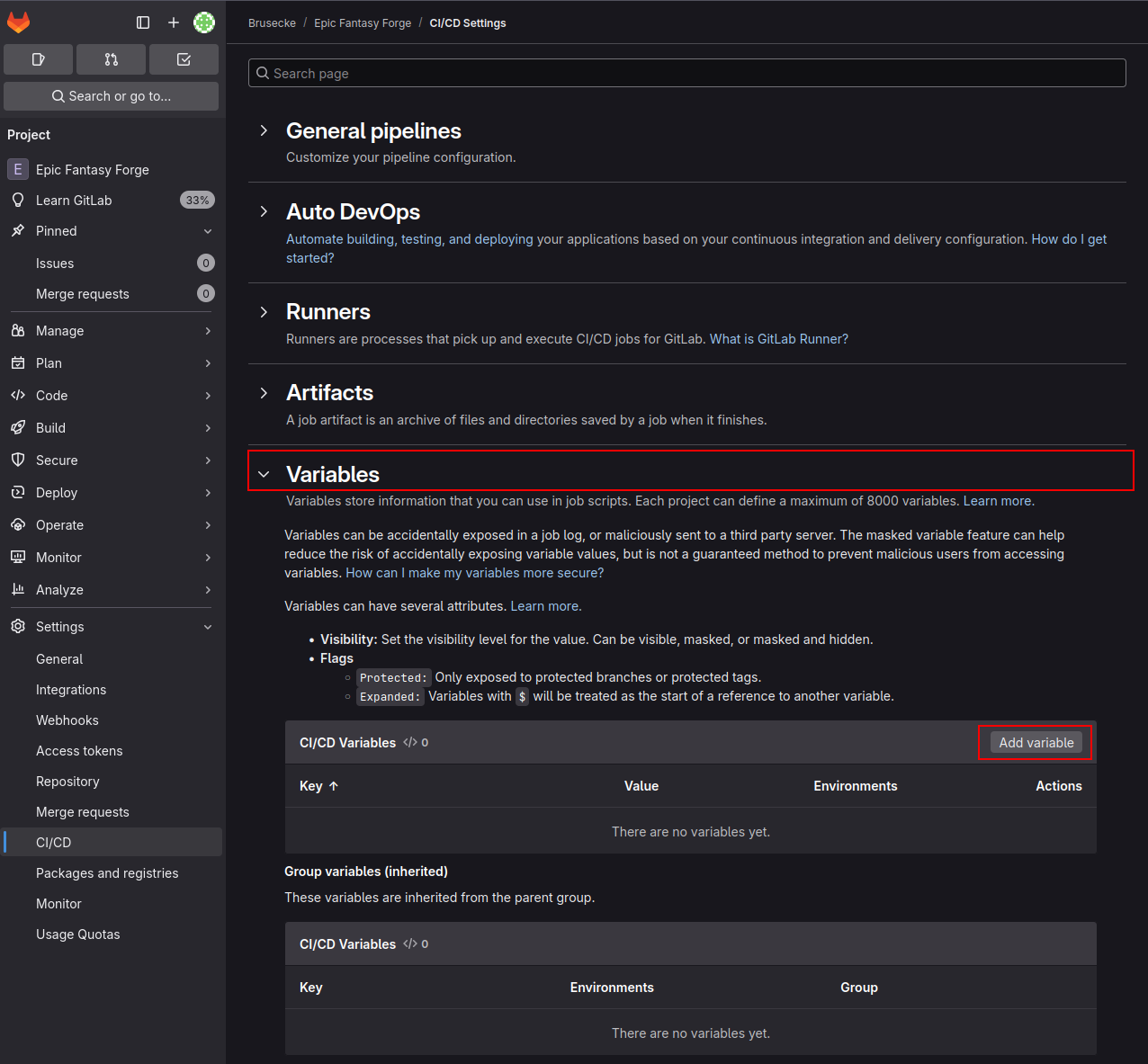Click the pin icon beside Pinned
Screen dimensions: 1148x1064
[18, 230]
